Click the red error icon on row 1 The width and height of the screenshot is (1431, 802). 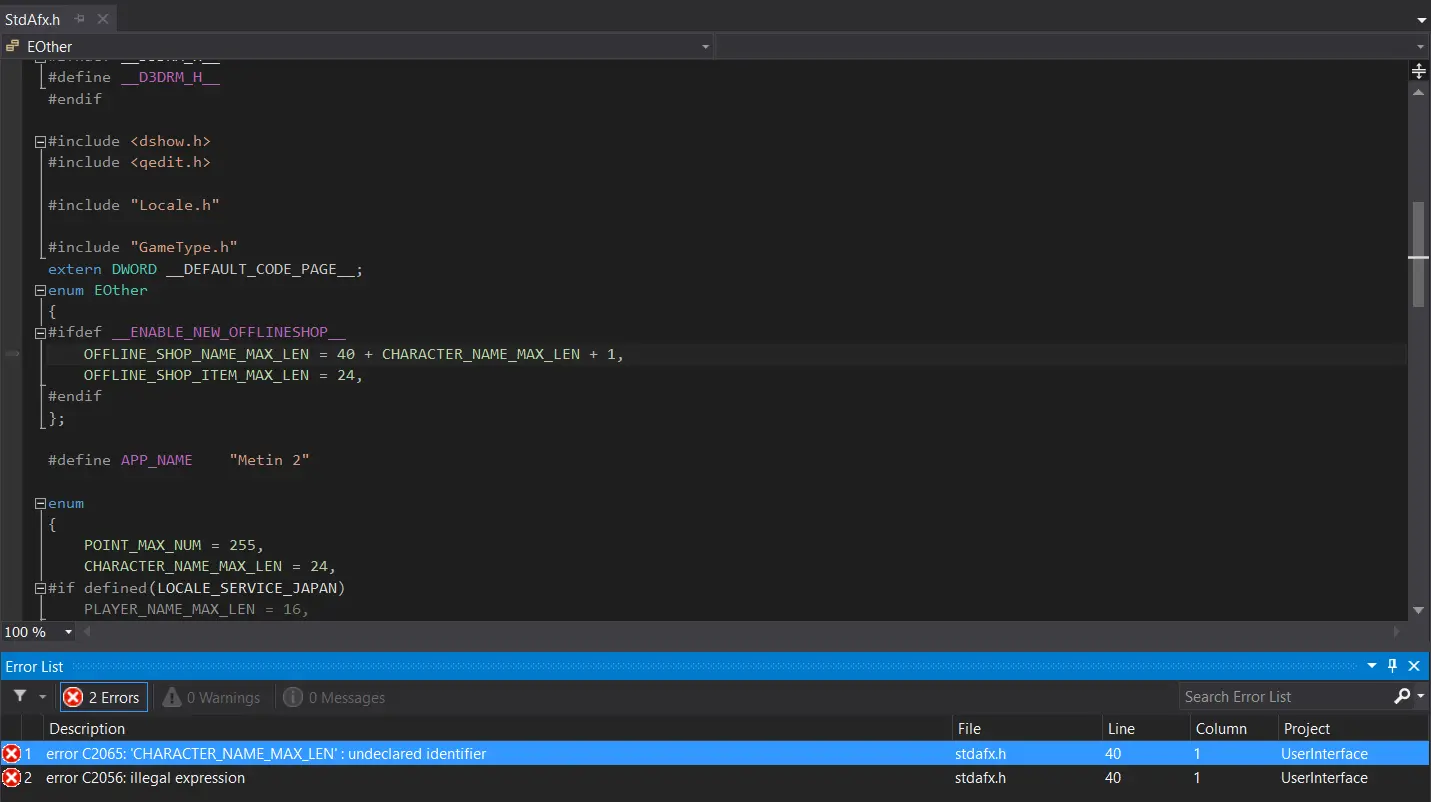pyautogui.click(x=11, y=753)
